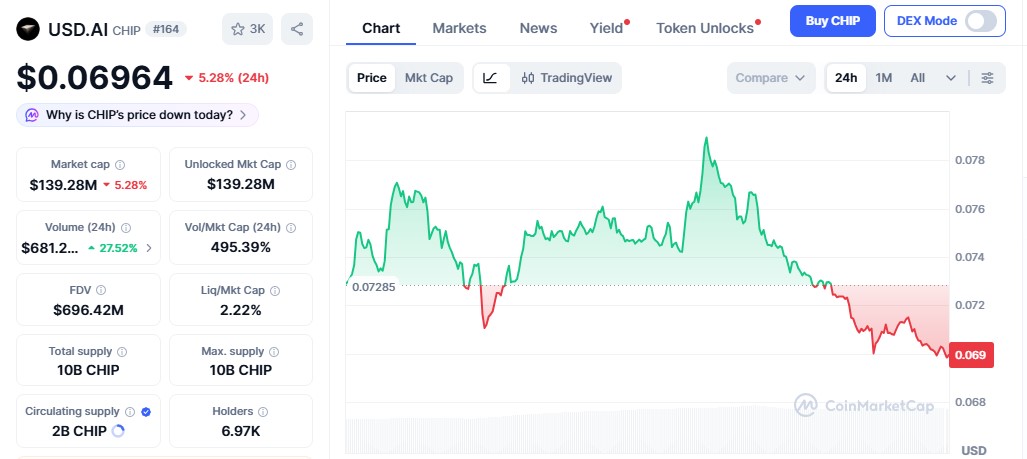The width and height of the screenshot is (1027, 459).
Task: Click the red 0.069 current price label
Action: click(971, 356)
